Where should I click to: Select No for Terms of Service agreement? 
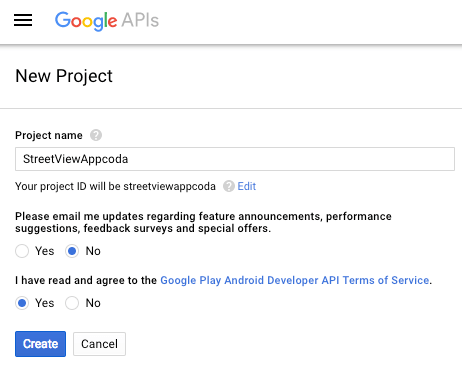(72, 303)
